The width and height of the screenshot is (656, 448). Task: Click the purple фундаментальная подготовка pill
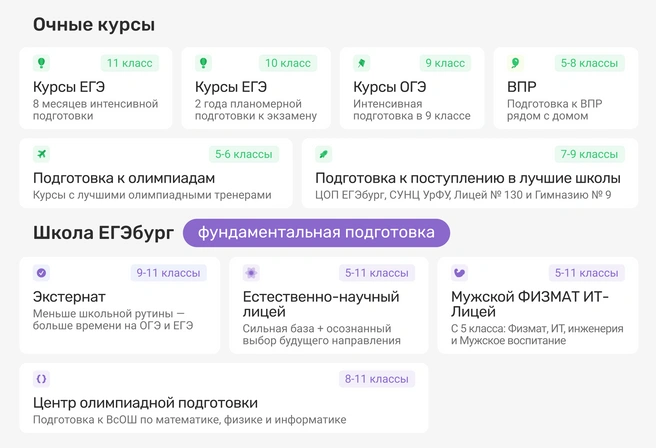point(316,233)
